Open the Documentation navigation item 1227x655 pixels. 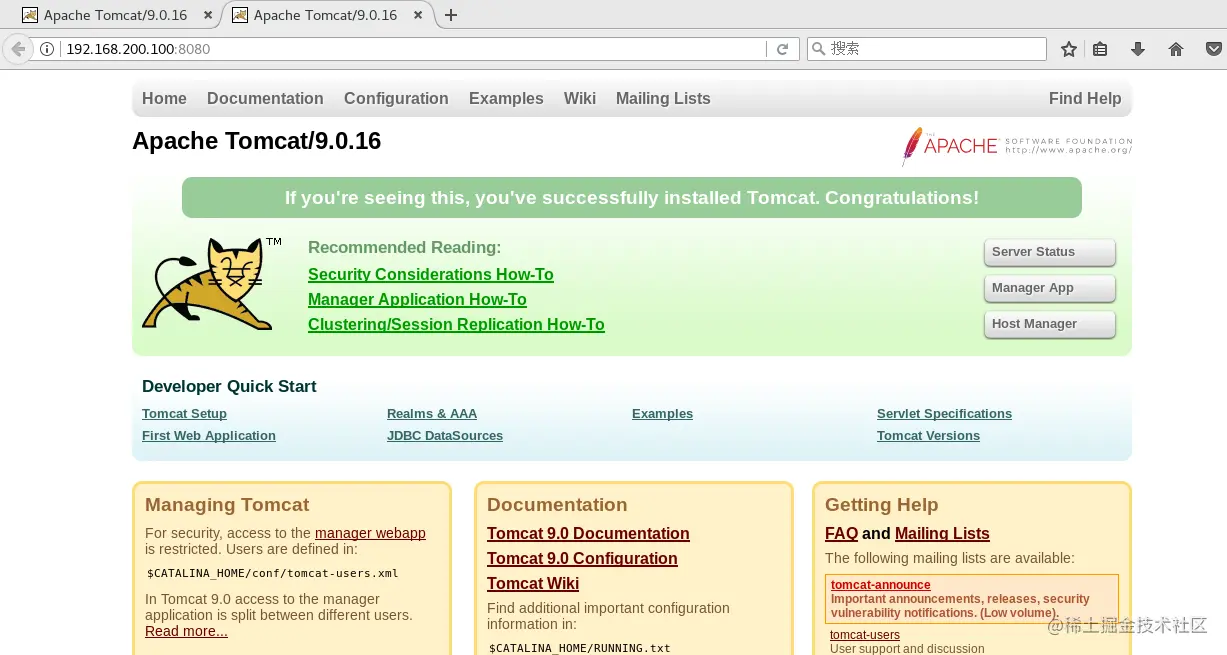(x=265, y=98)
